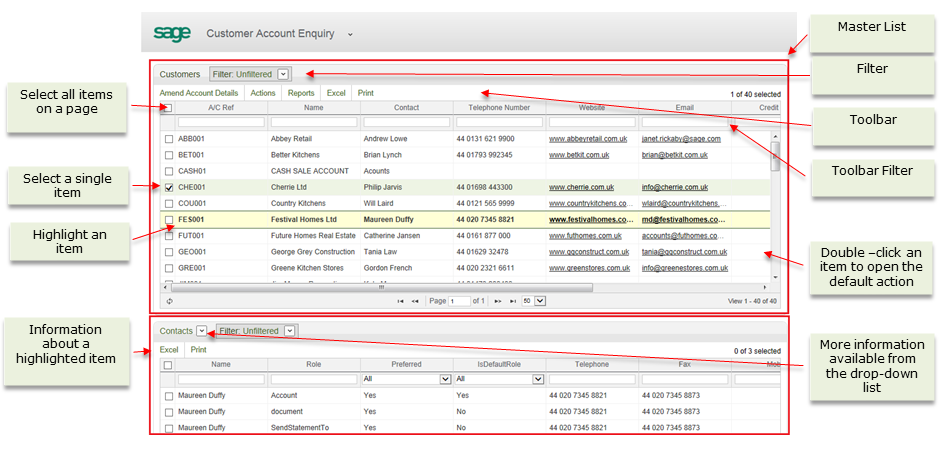This screenshot has width=945, height=453.
Task: Click Amend Account Details in toolbar
Action: tap(199, 93)
